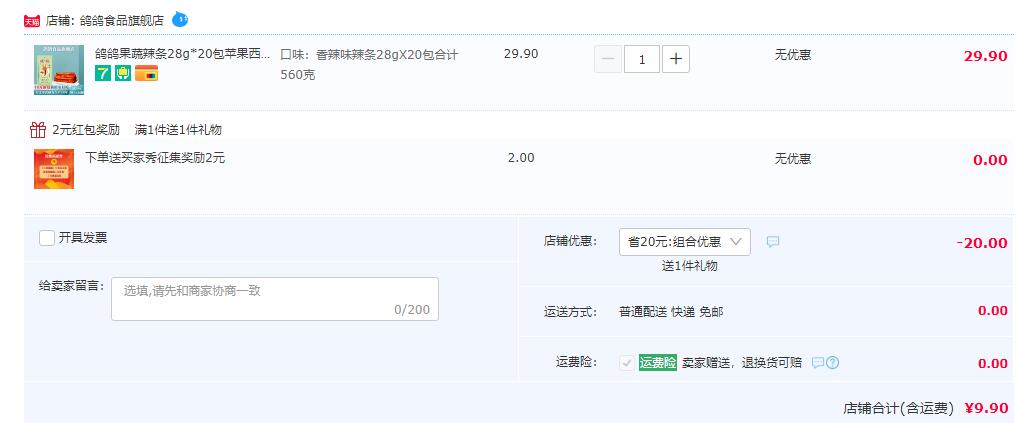Click the 0/200 character counter
The width and height of the screenshot is (1020, 423).
[x=412, y=310]
